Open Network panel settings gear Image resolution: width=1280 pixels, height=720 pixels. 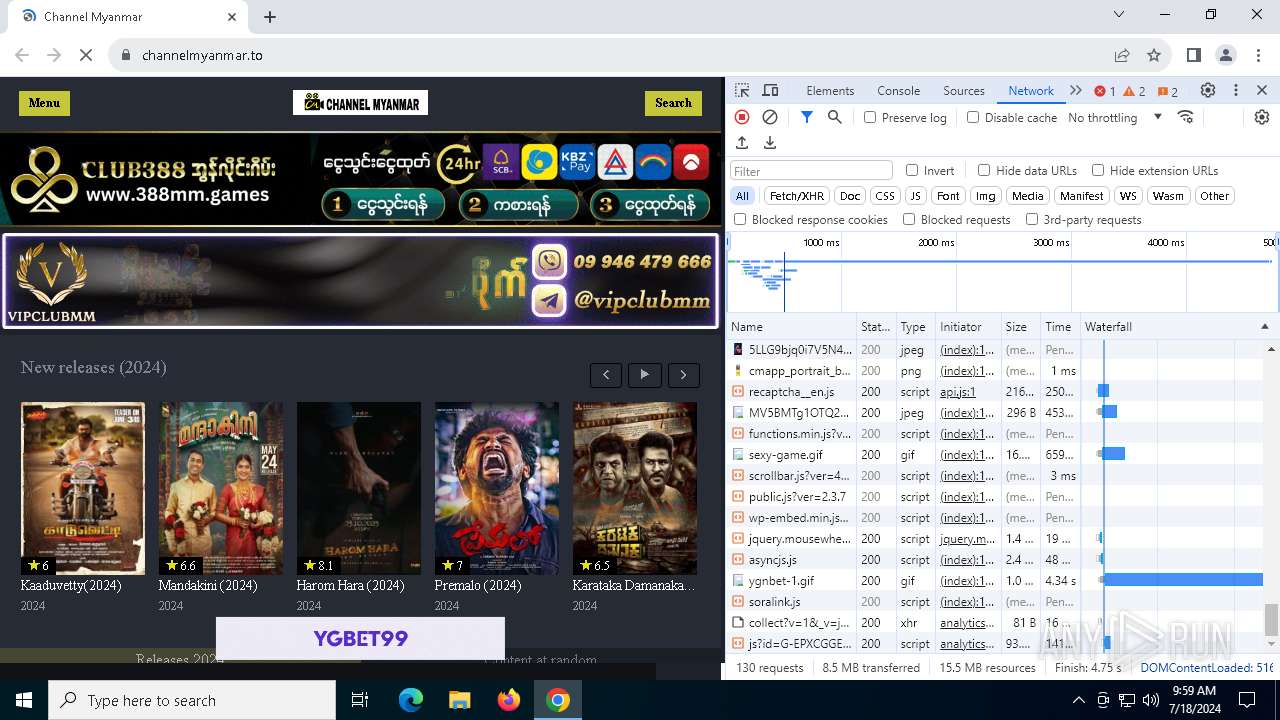click(1262, 117)
